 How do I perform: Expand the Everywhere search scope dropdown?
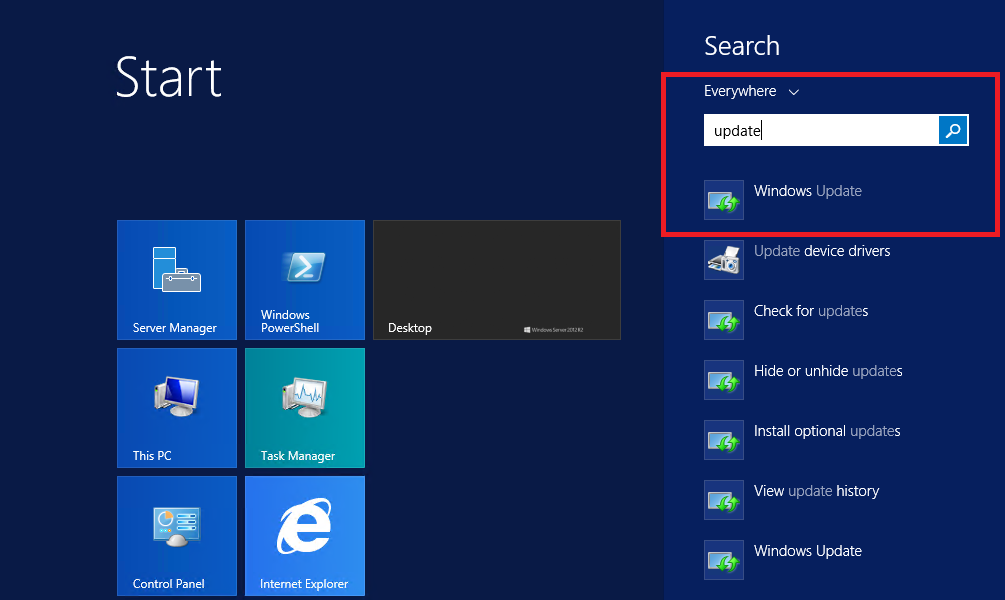[x=751, y=91]
